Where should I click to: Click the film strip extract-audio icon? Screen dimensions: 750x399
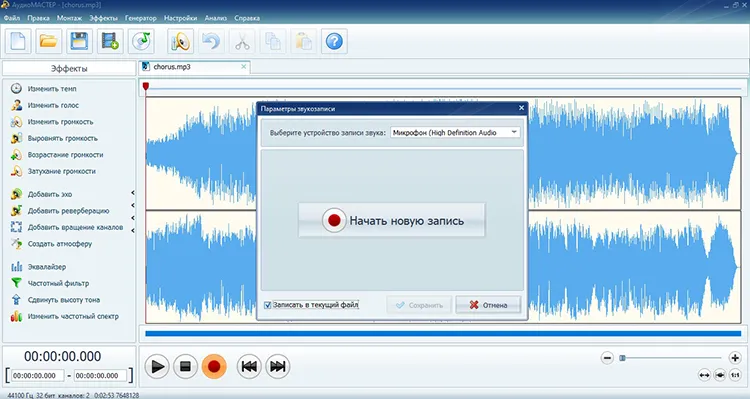(110, 41)
